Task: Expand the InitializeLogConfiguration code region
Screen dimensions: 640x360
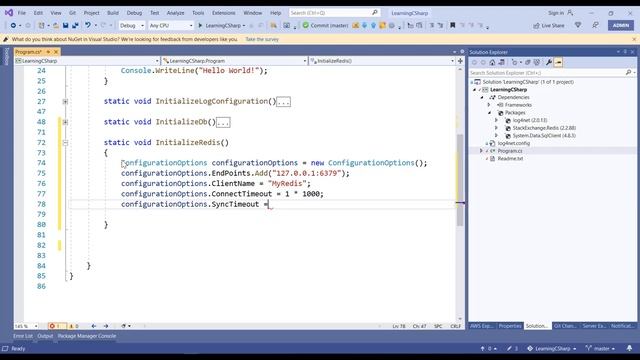Action: tap(65, 101)
